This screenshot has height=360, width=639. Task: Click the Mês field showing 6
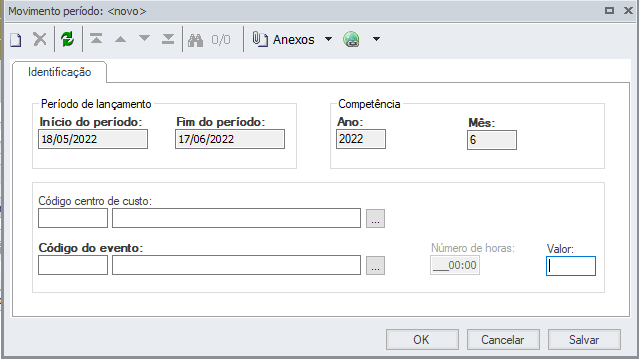[492, 140]
